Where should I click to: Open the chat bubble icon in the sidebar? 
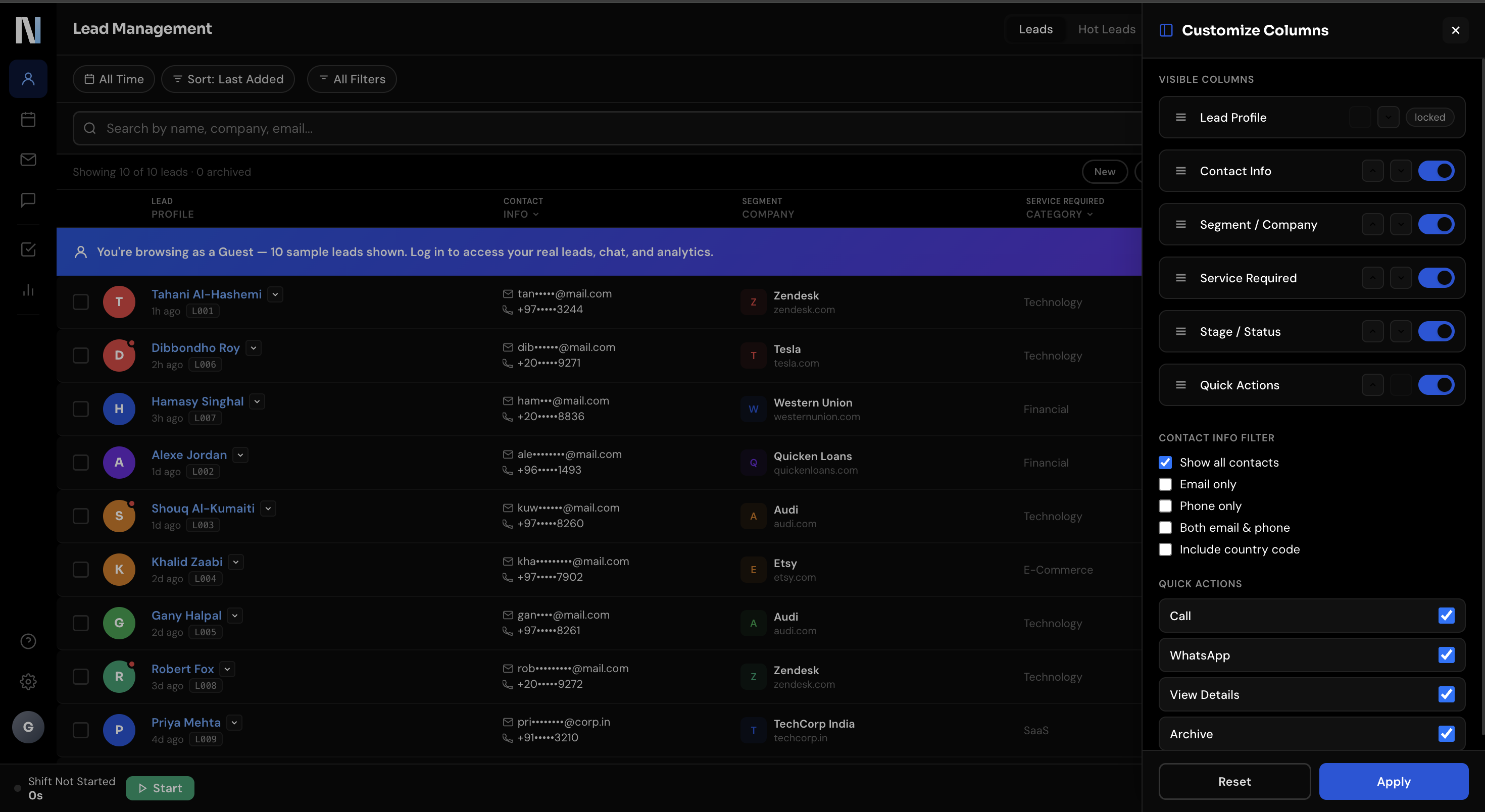(28, 200)
